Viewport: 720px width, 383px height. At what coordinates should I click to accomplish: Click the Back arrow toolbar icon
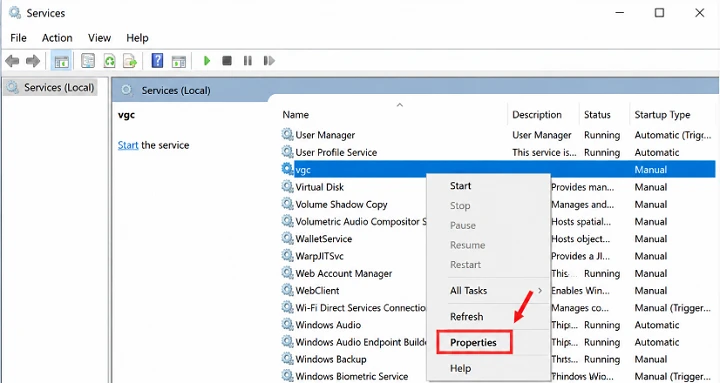coord(12,61)
